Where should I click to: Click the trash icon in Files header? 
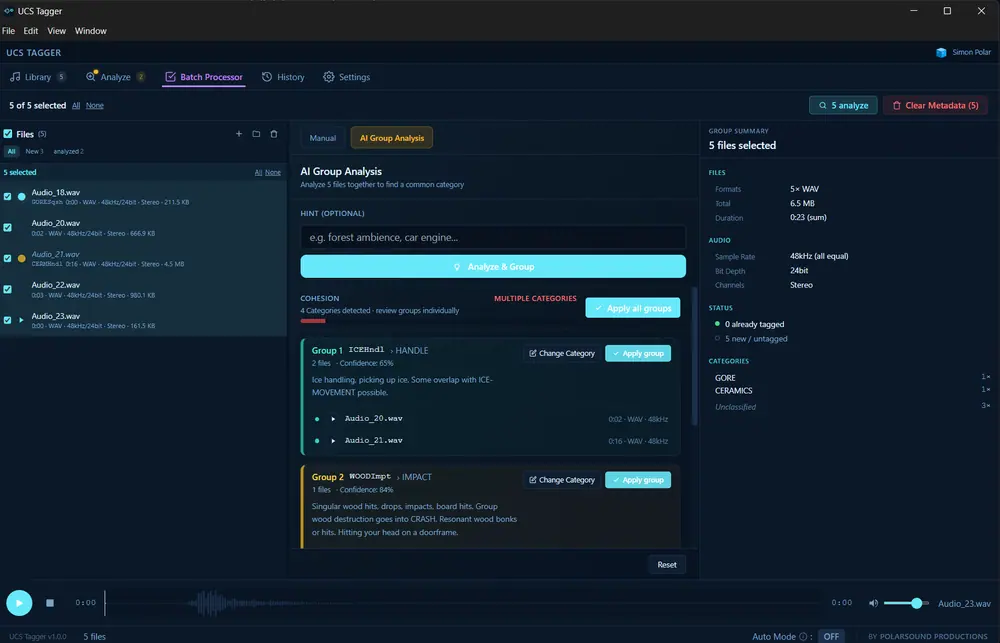[x=274, y=134]
